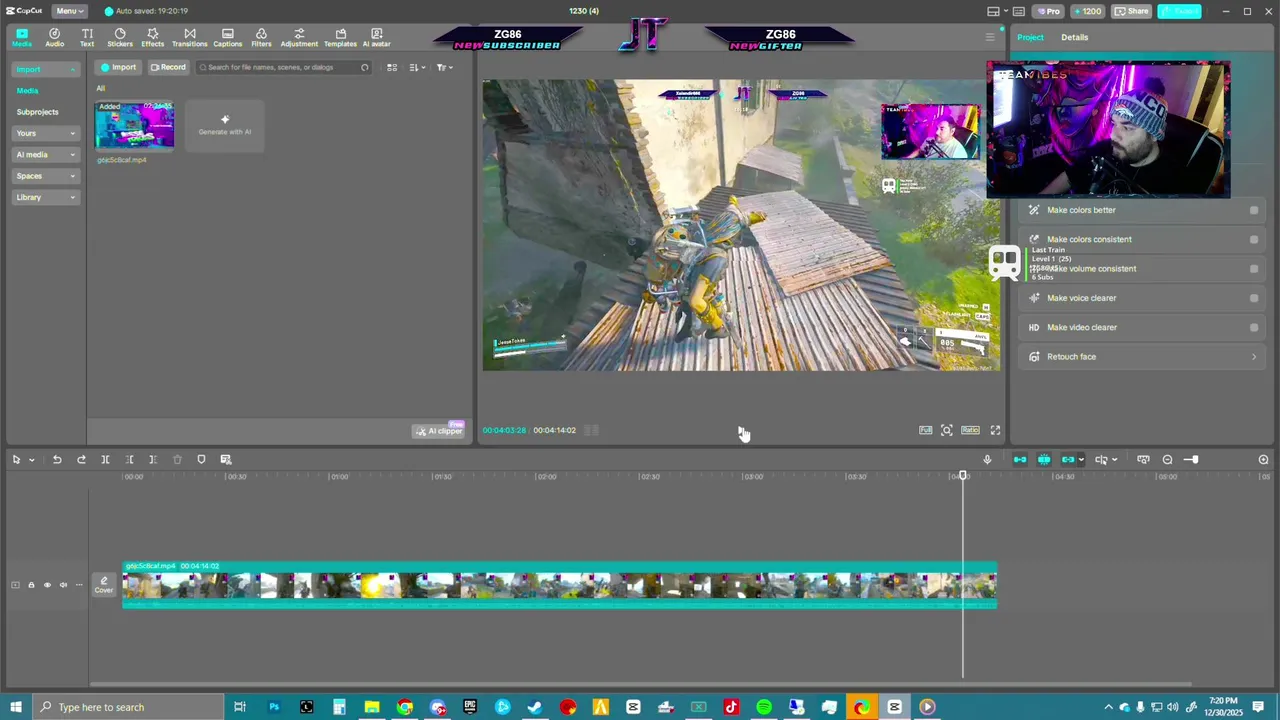Open the Text tool panel
The width and height of the screenshot is (1280, 720).
(x=87, y=38)
